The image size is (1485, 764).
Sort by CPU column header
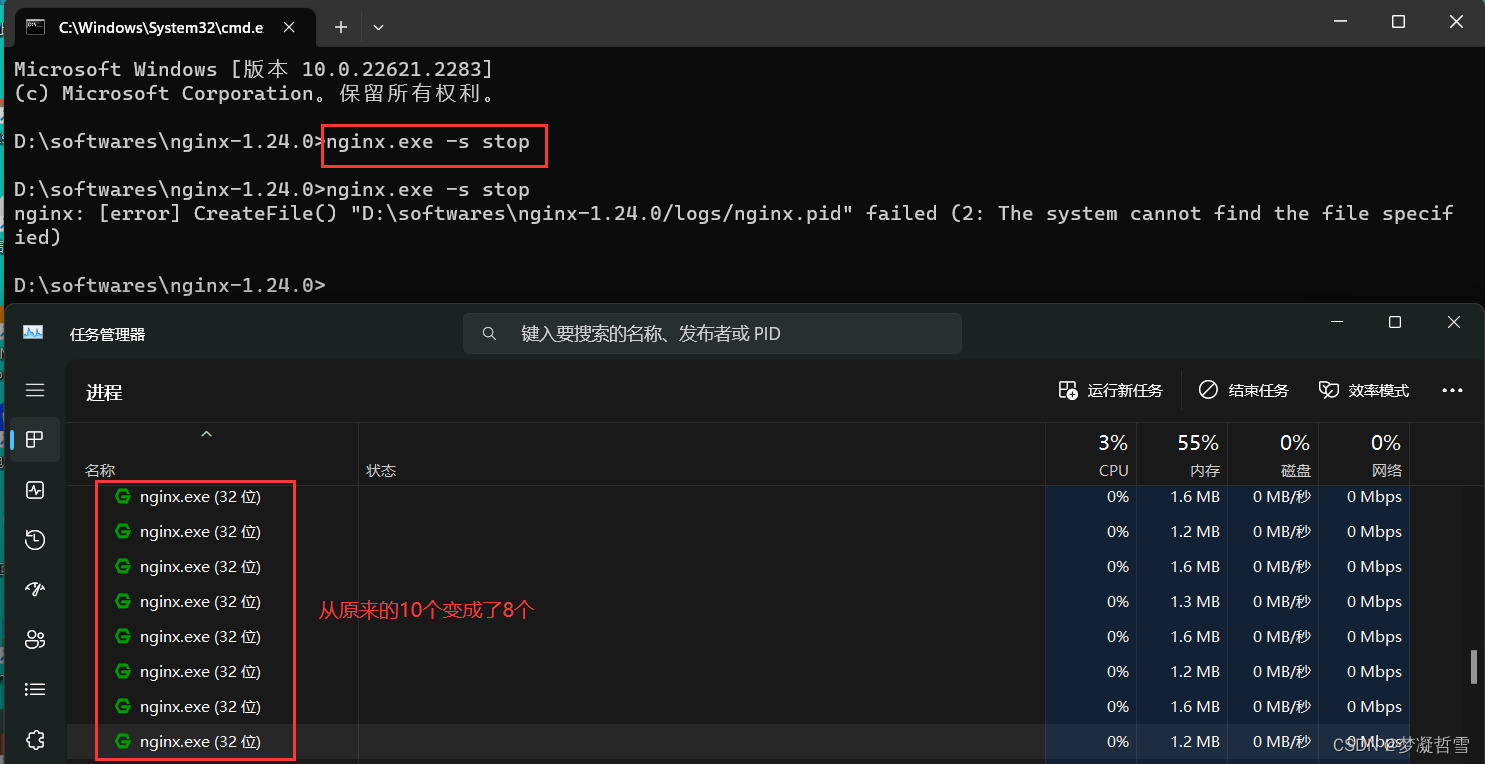point(1091,455)
